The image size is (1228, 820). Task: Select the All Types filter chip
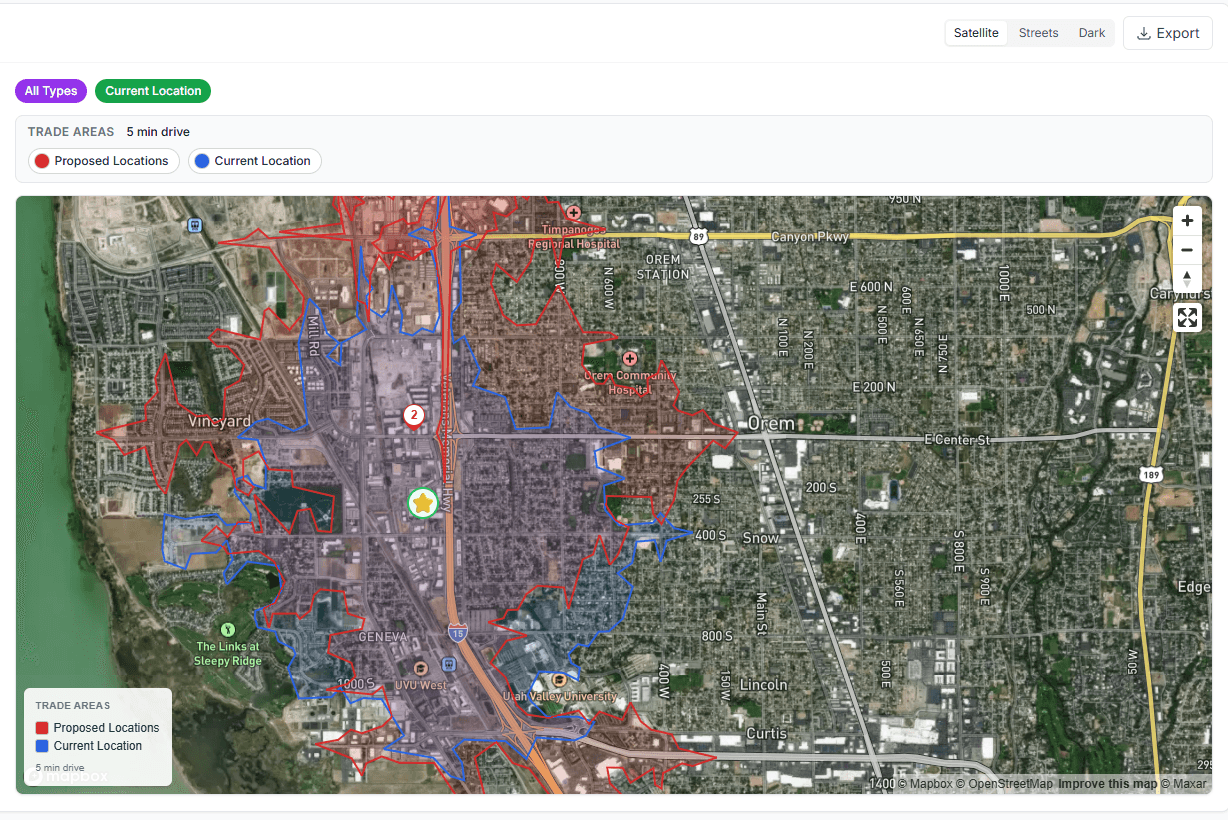[x=51, y=91]
